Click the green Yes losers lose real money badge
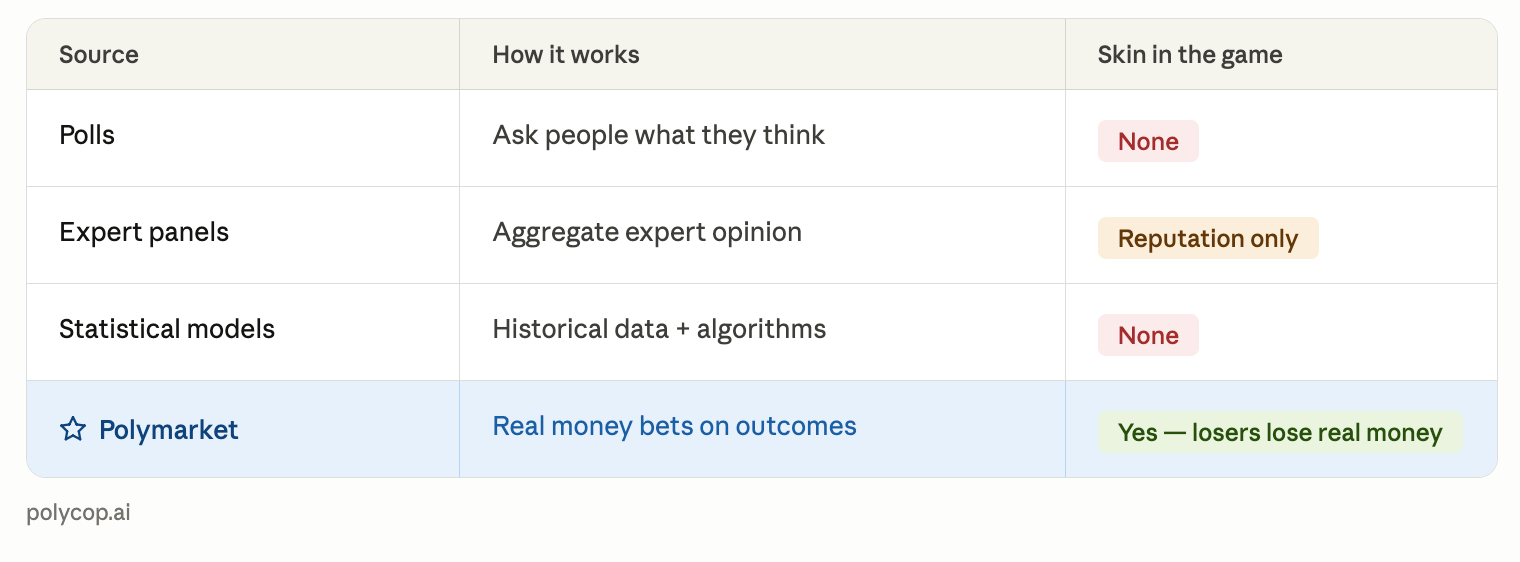The width and height of the screenshot is (1520, 562). click(1280, 432)
